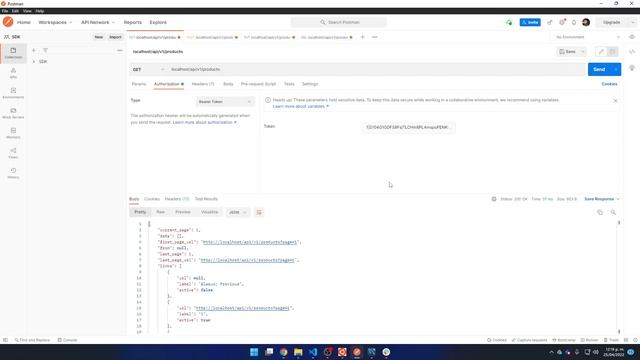640x360 pixels.
Task: Open the Environments sidebar panel
Action: (13, 93)
